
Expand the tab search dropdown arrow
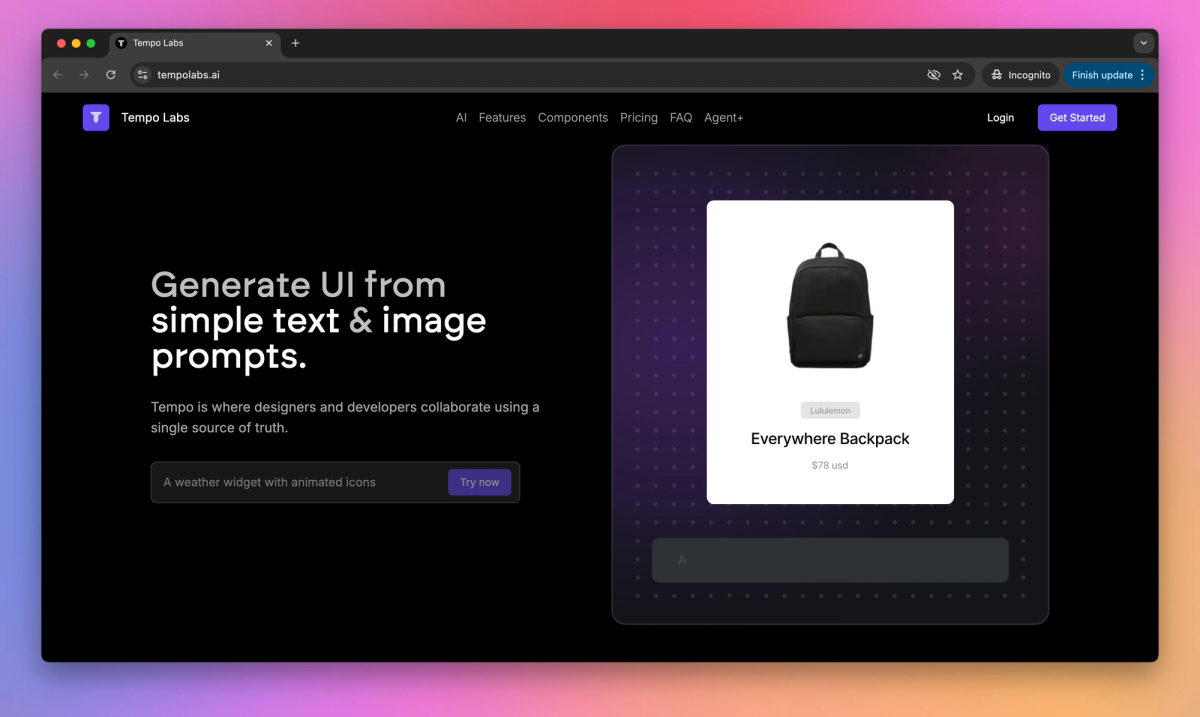(x=1144, y=43)
